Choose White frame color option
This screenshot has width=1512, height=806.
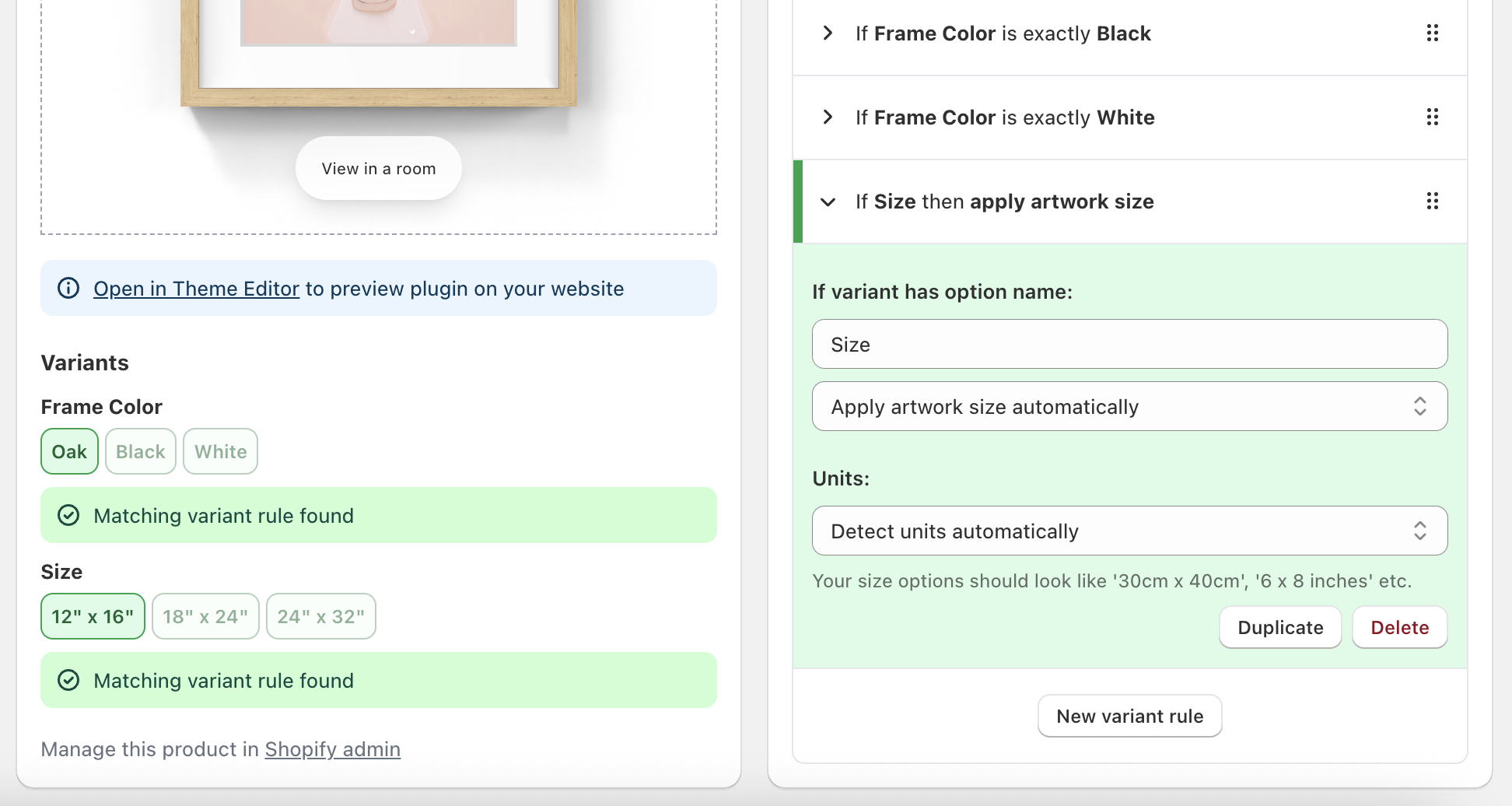click(x=220, y=452)
